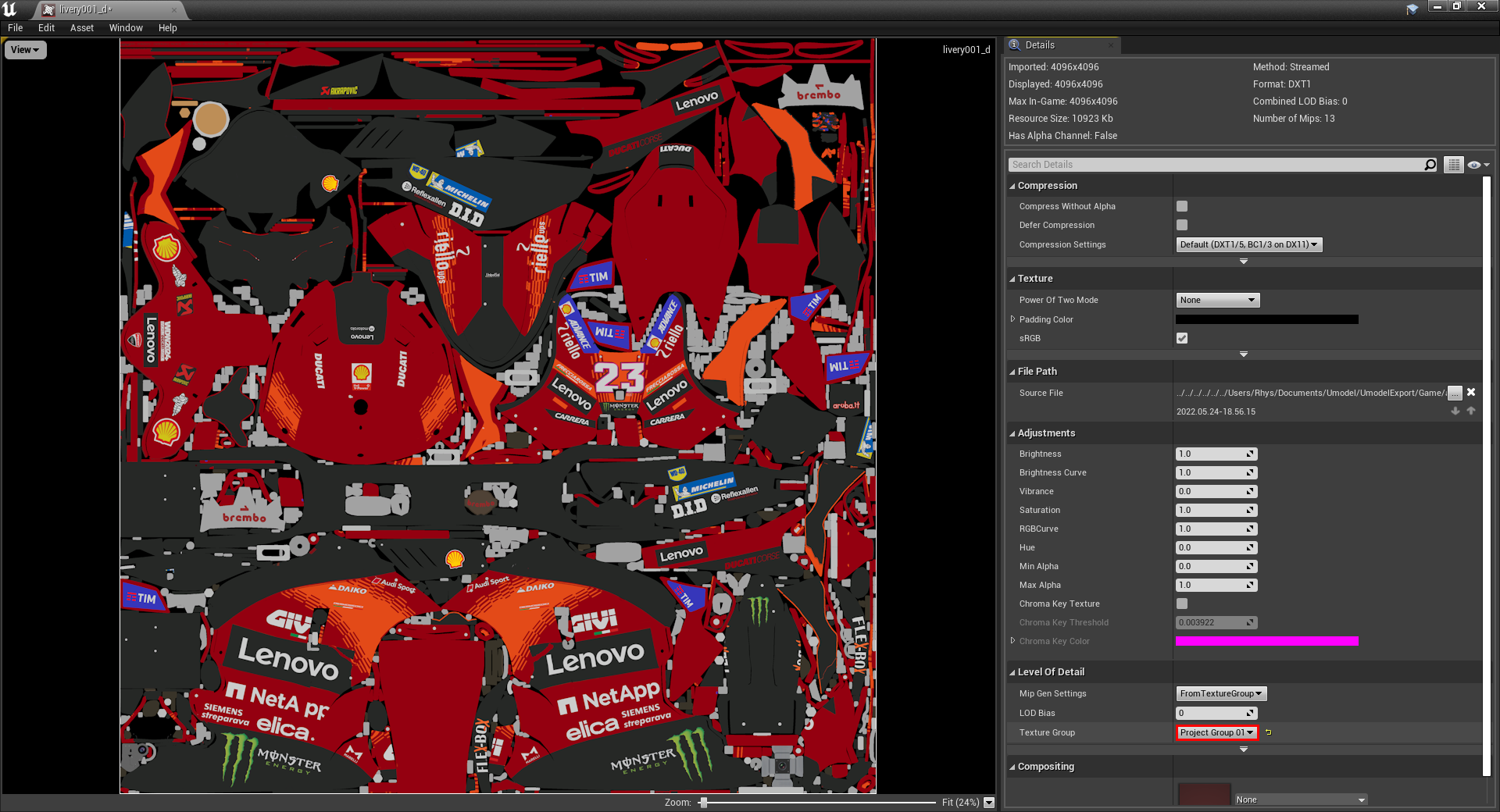Click the Search Details input field
This screenshot has width=1500, height=812.
(1216, 165)
